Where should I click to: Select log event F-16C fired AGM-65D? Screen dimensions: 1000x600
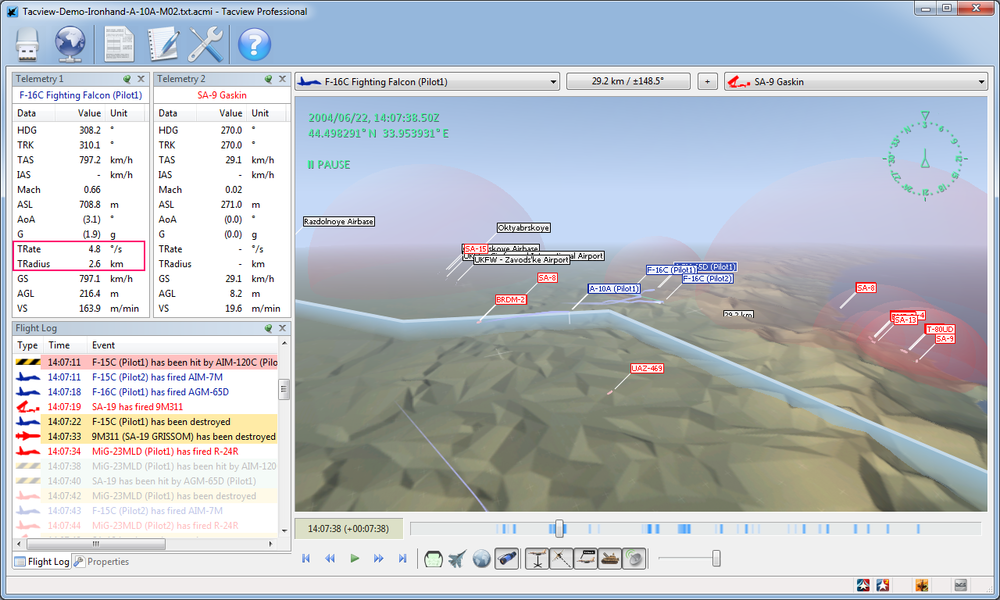(146, 392)
